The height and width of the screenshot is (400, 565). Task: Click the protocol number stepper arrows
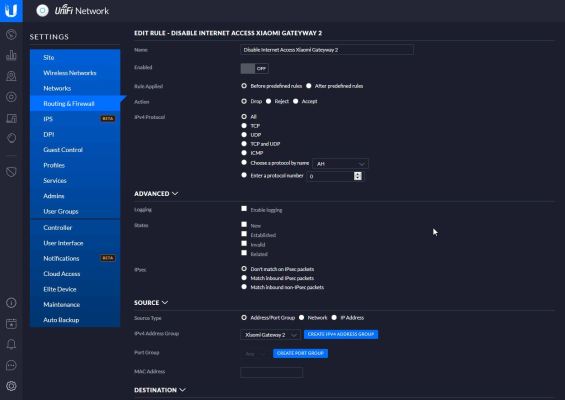pyautogui.click(x=357, y=176)
